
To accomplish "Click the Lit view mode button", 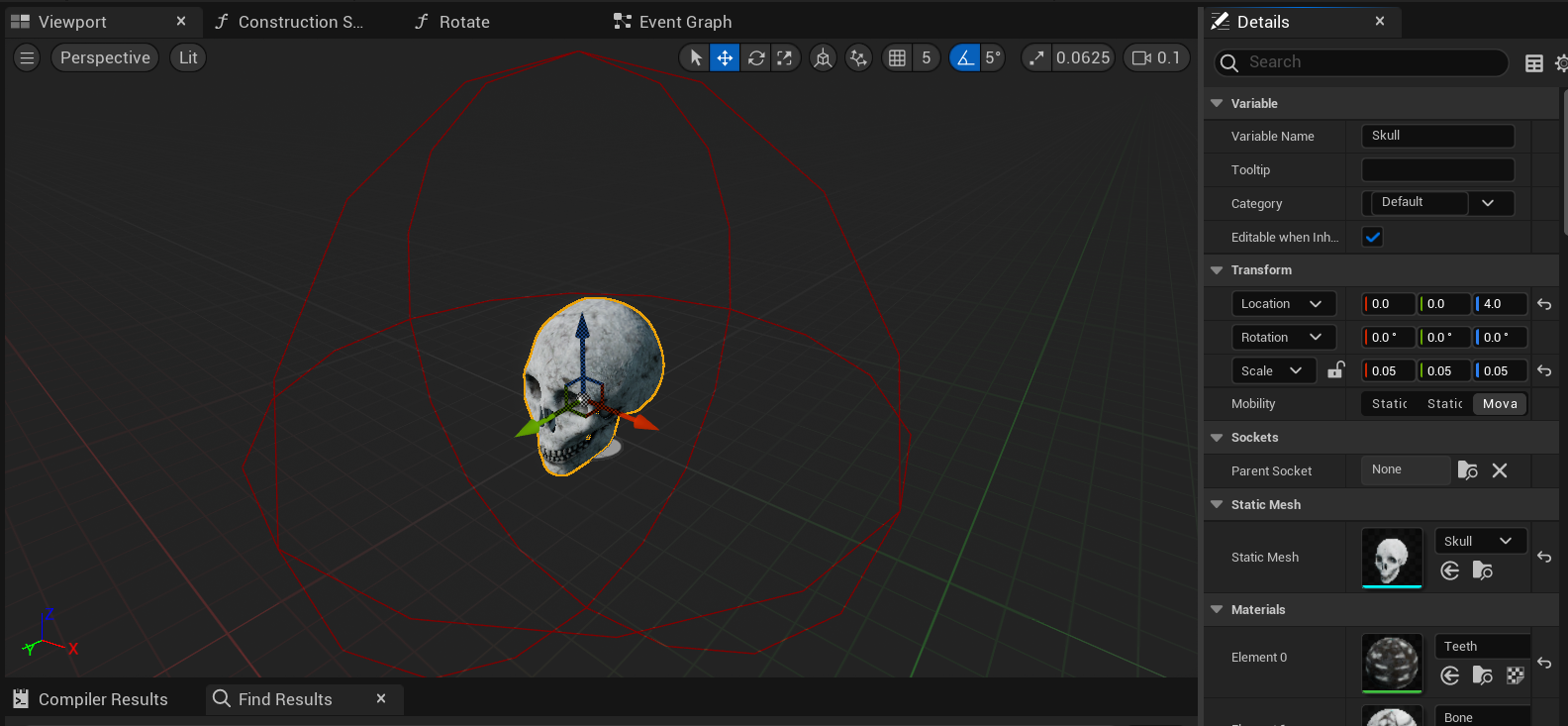I will click(188, 58).
